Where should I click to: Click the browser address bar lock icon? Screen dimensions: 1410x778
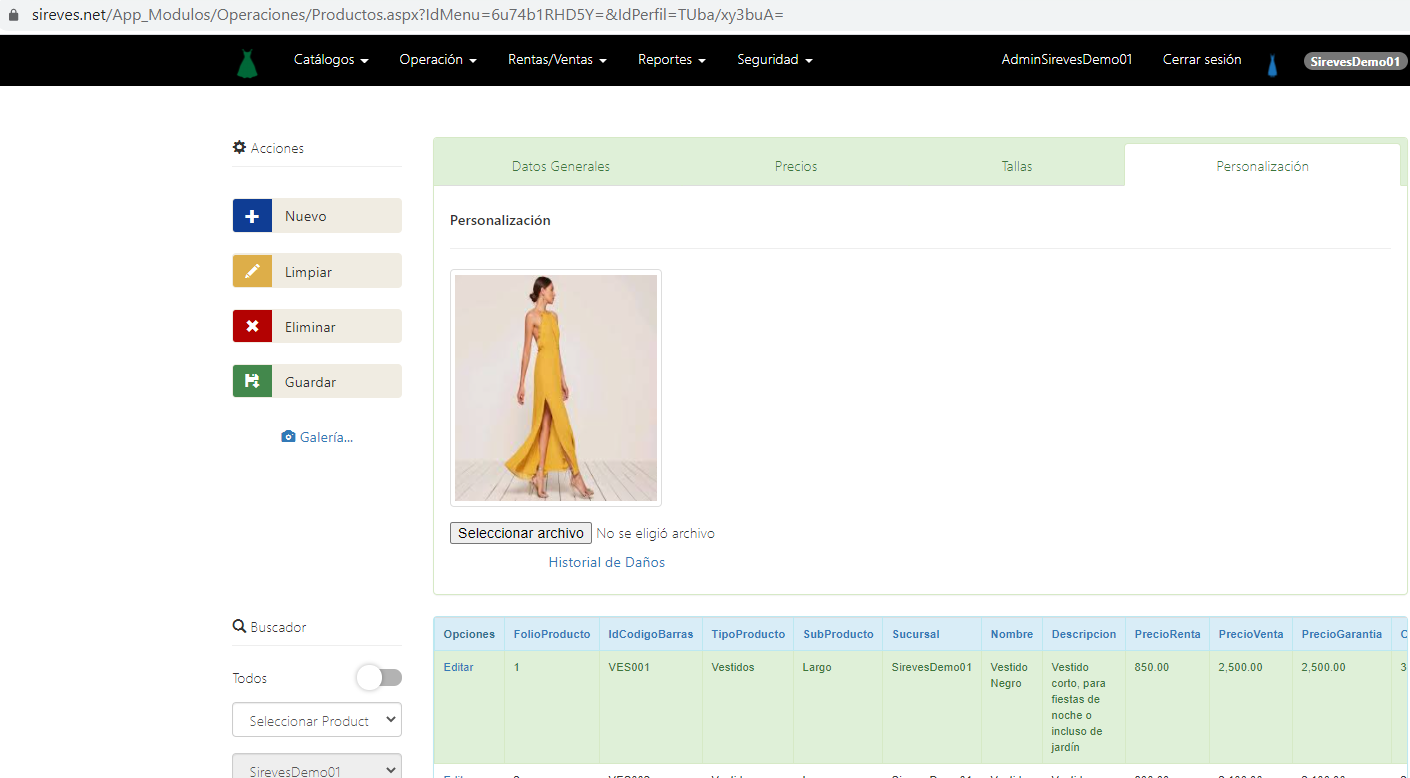click(13, 16)
